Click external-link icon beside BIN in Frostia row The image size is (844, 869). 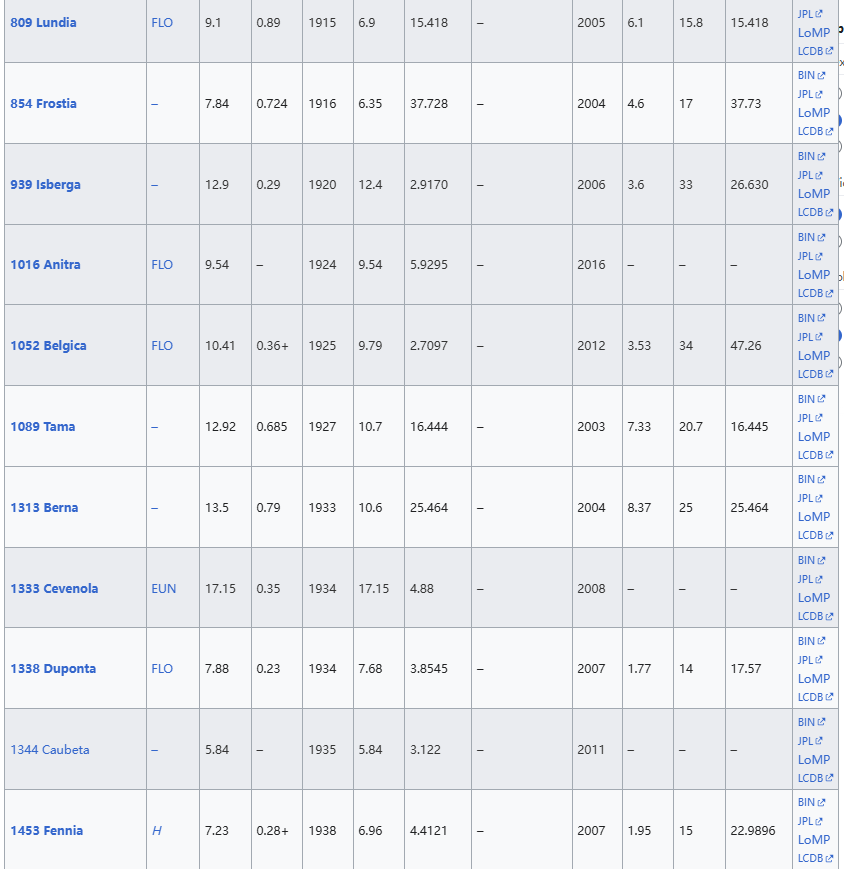pyautogui.click(x=822, y=76)
